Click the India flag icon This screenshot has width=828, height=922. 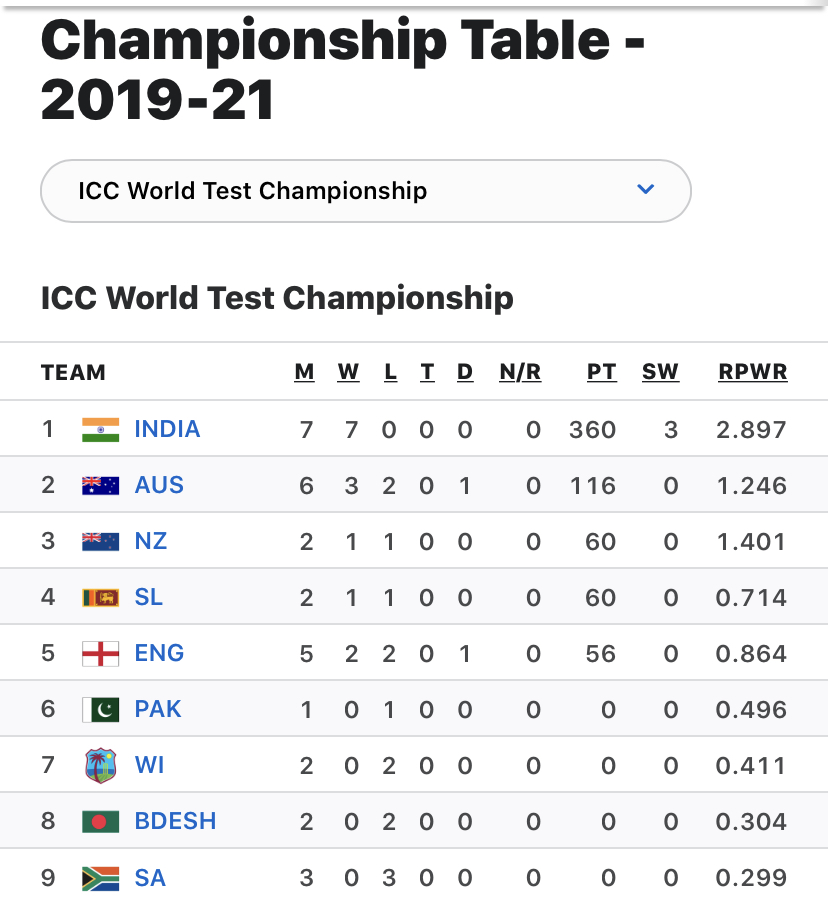click(101, 430)
